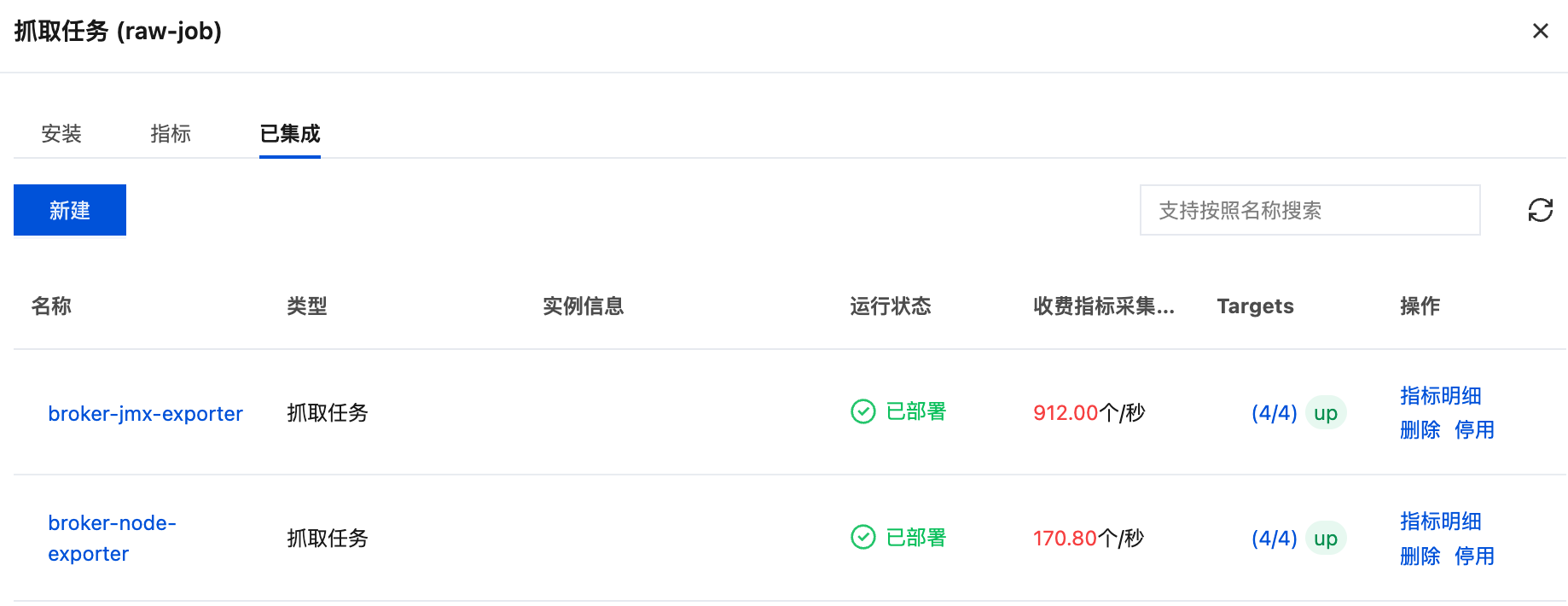Click 停用 to disable broker-jmx-exporter

1474,430
